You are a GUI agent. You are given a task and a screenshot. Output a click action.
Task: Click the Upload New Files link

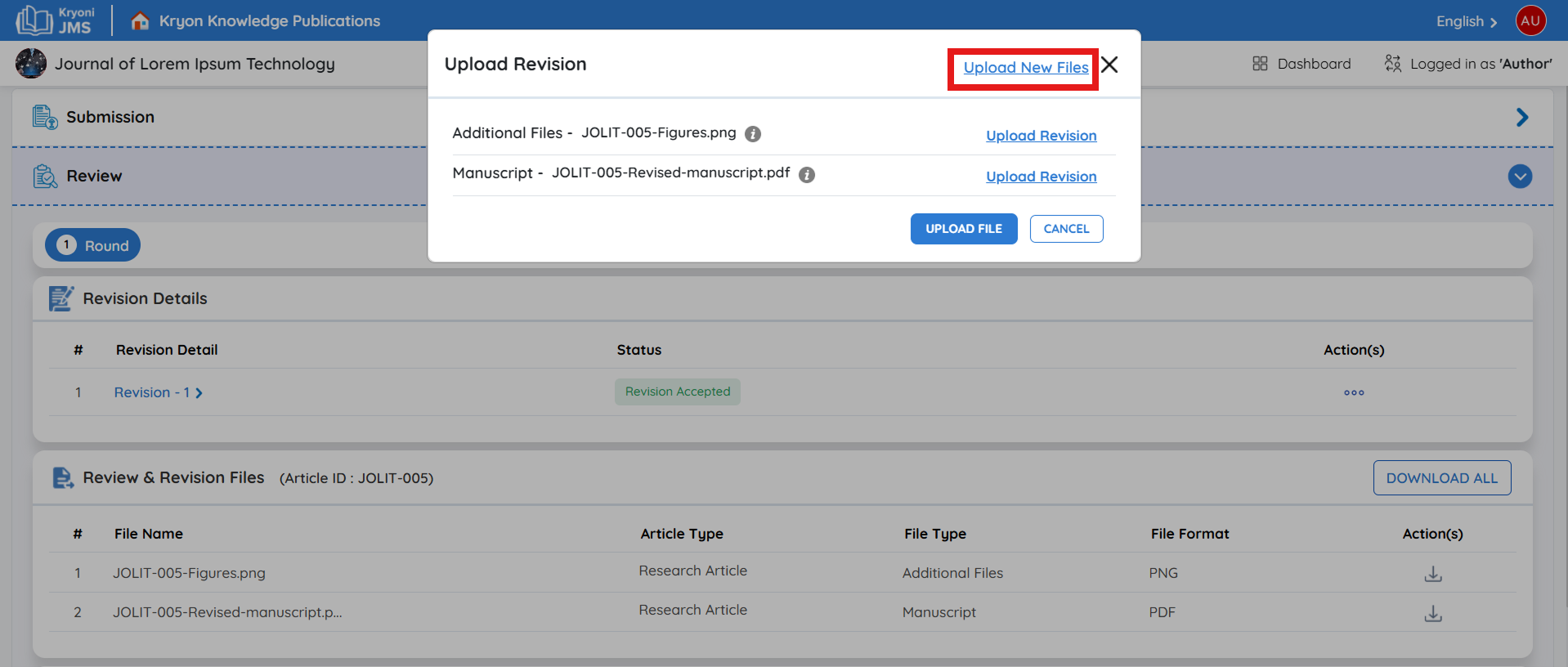[x=1025, y=68]
